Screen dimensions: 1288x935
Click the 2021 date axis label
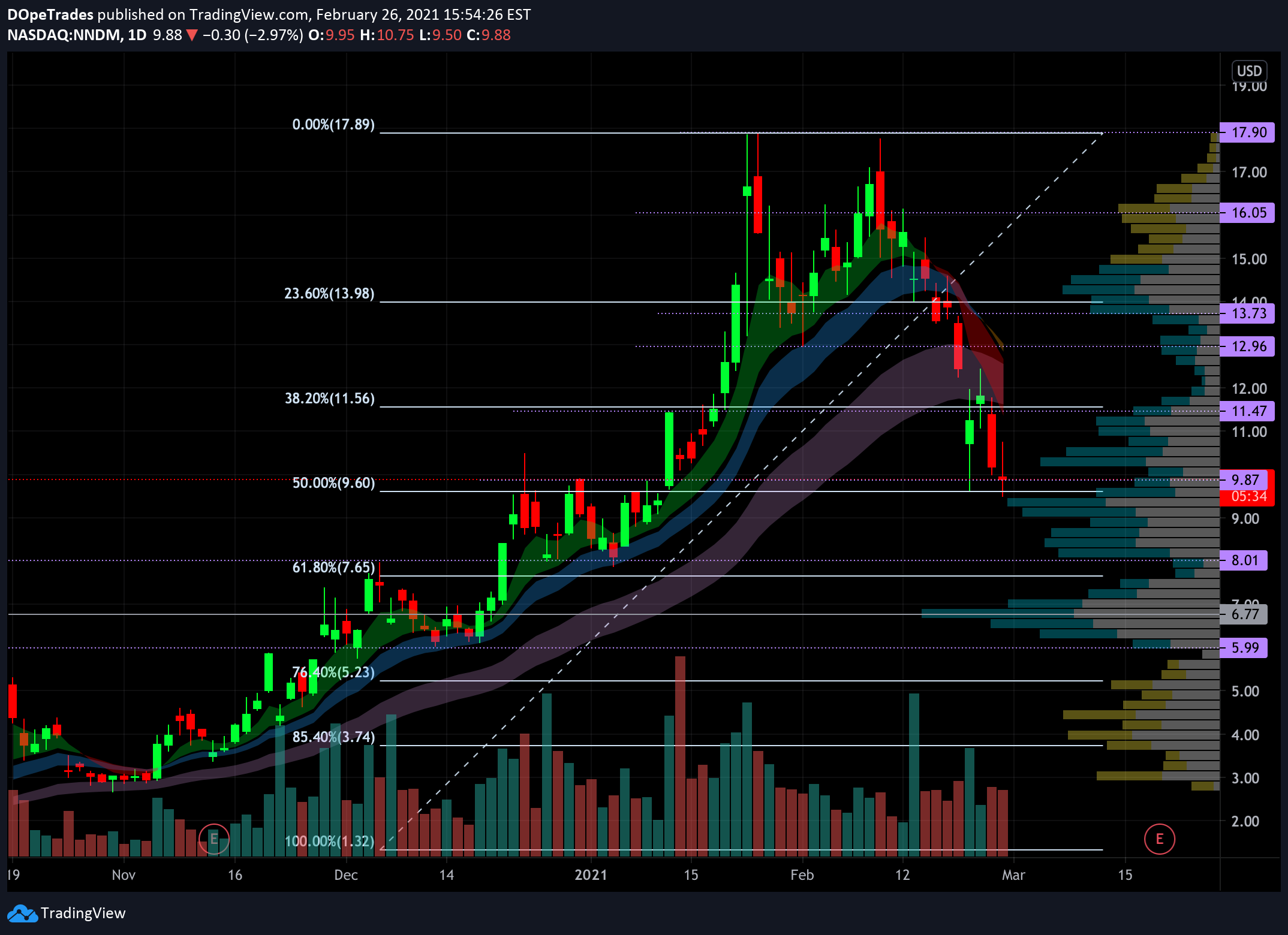591,875
